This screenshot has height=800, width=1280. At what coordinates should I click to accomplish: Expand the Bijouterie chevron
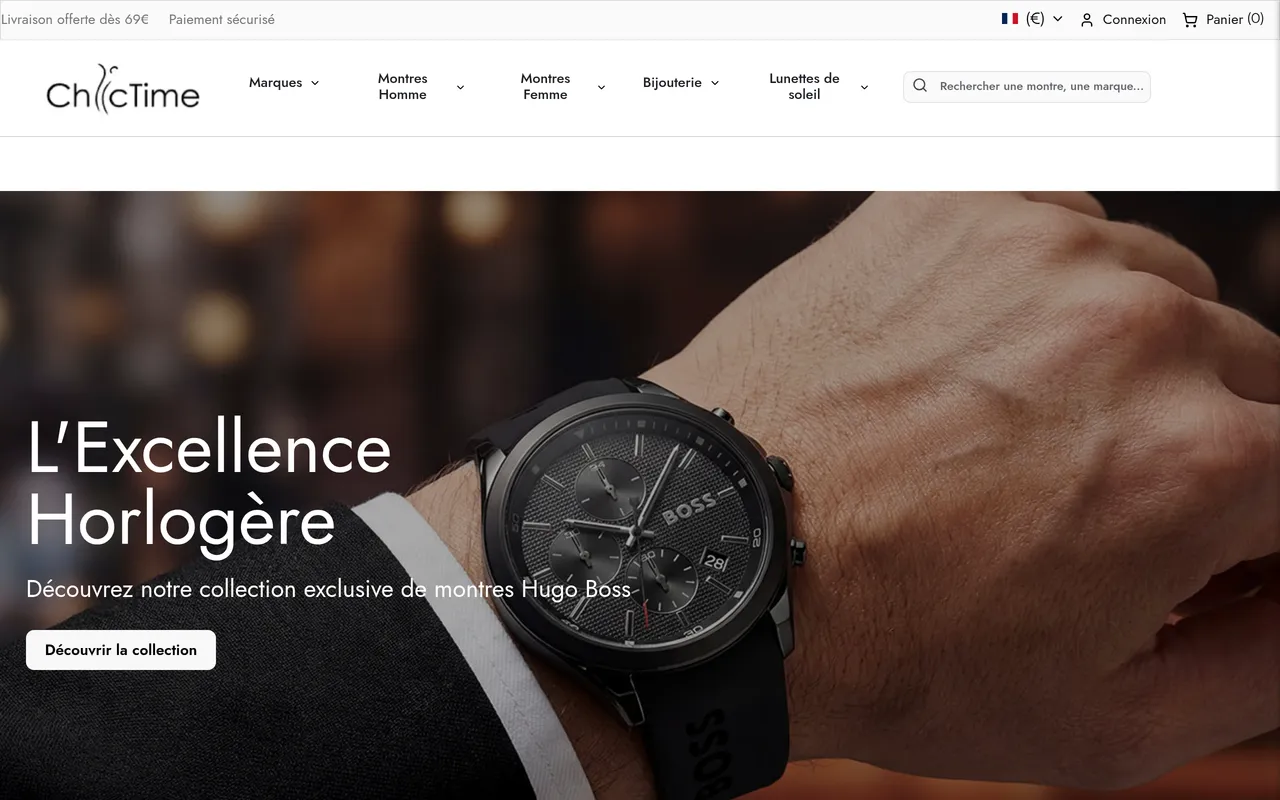(715, 83)
